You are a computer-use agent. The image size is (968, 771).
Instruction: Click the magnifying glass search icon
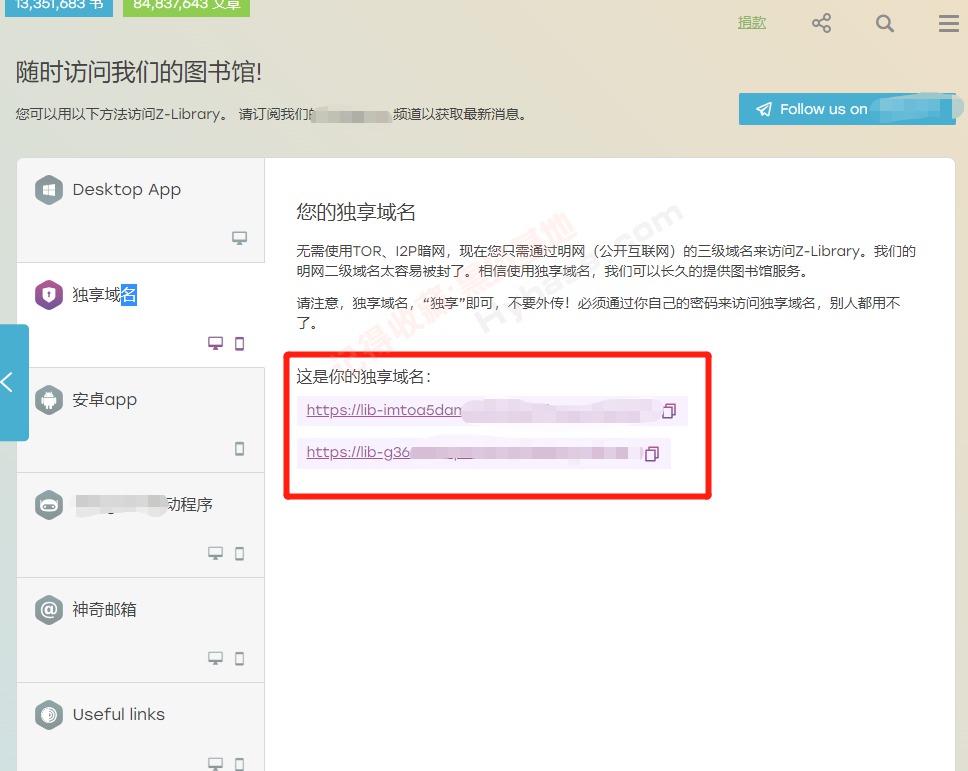coord(885,23)
